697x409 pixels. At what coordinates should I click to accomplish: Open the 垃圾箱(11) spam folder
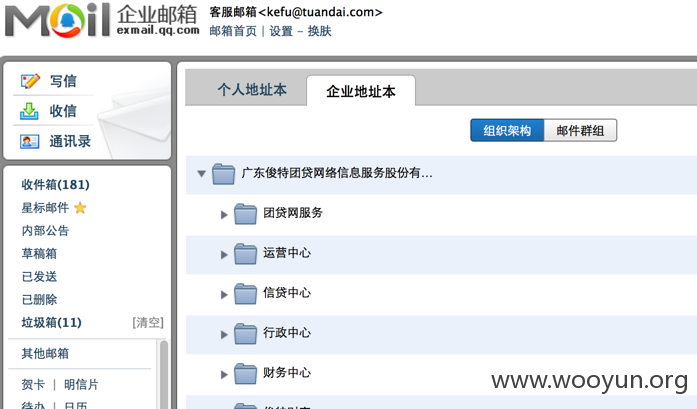pos(52,322)
